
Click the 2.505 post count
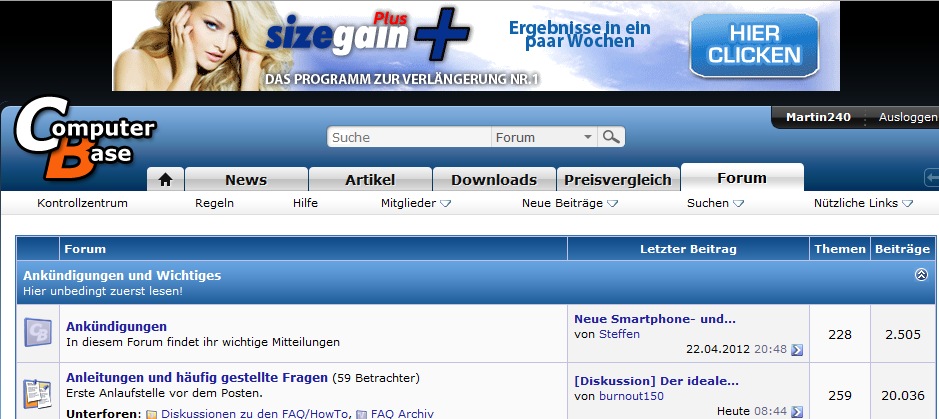click(x=902, y=335)
